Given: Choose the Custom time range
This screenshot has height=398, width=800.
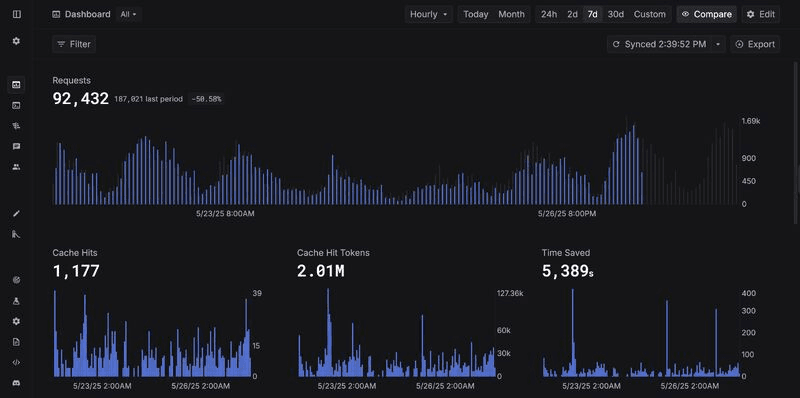Looking at the screenshot, I should (649, 14).
